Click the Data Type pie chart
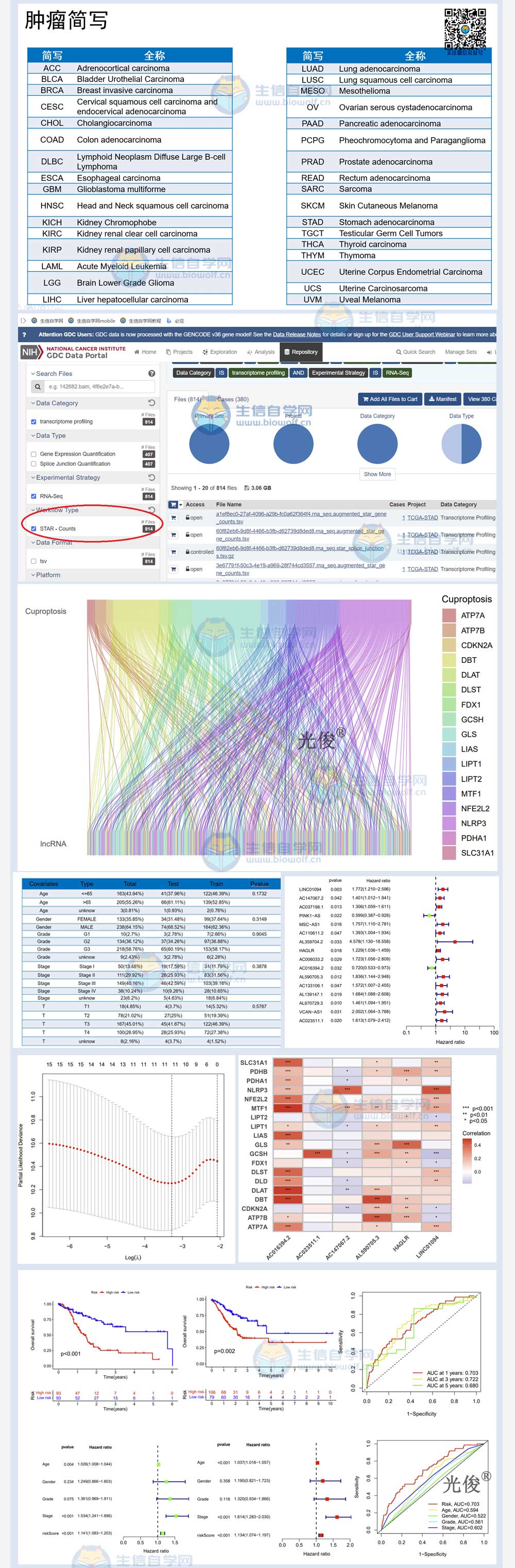515x1568 pixels. [x=461, y=444]
